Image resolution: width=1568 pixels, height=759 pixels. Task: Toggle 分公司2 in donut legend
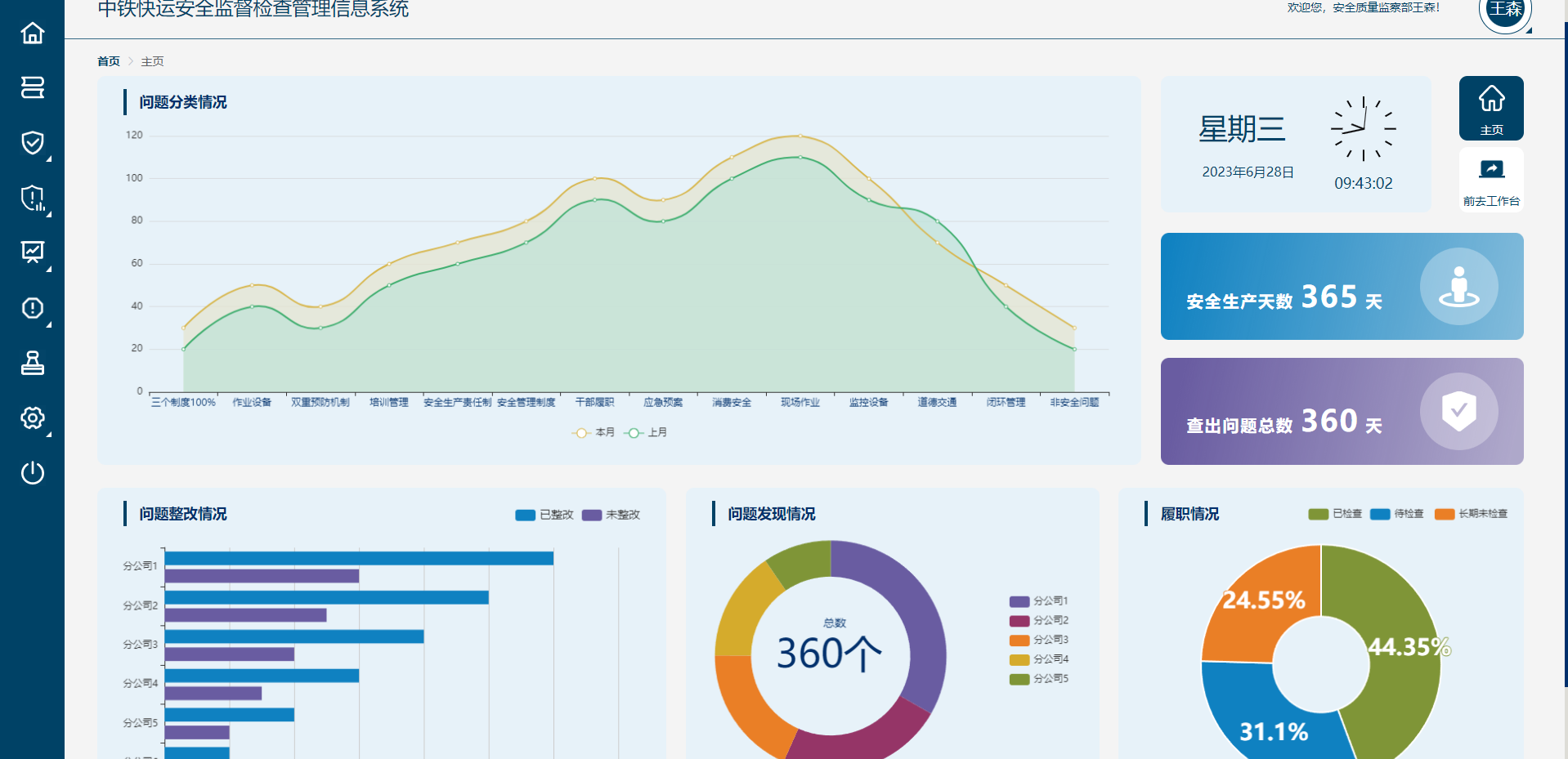(1039, 620)
